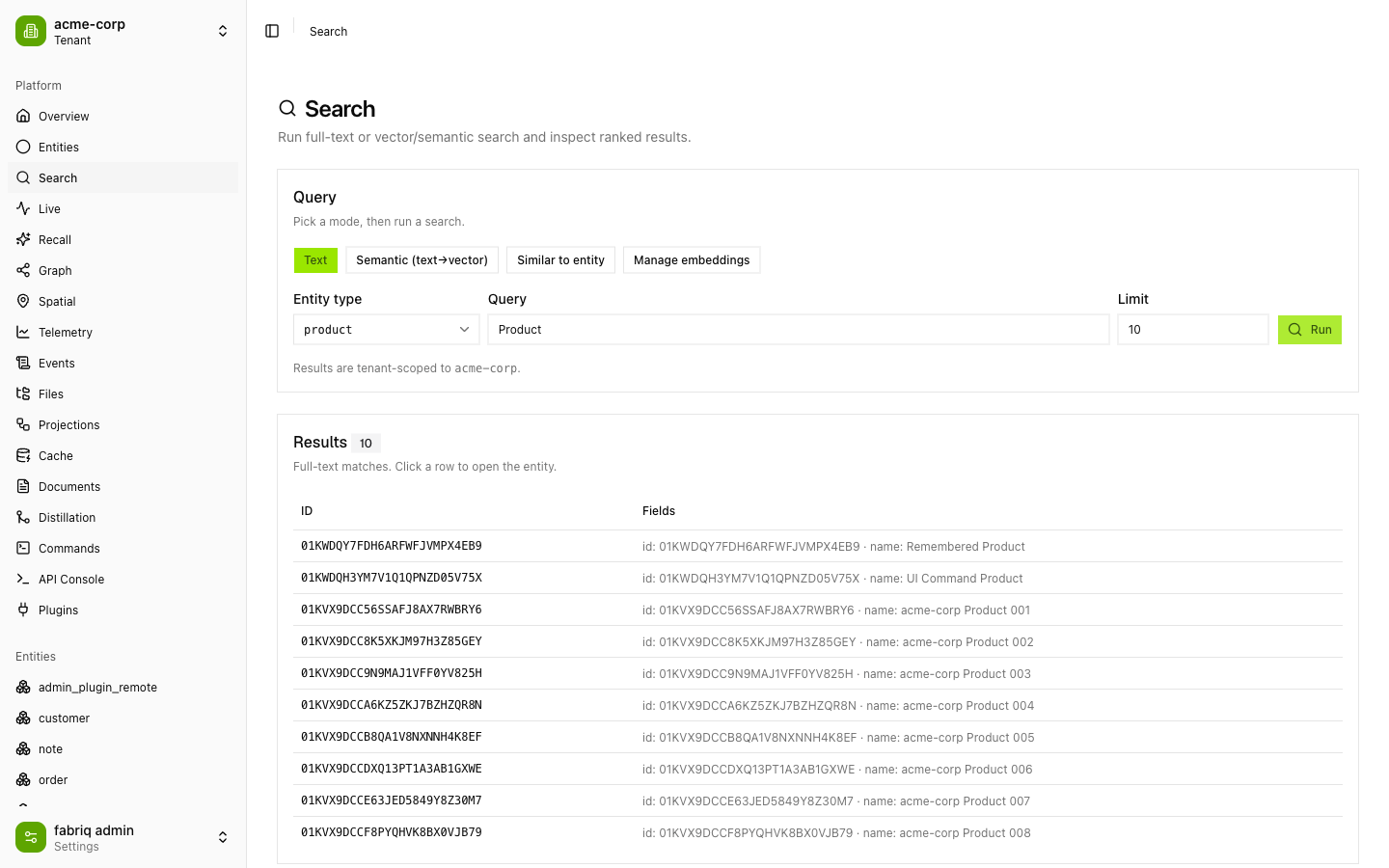Open Telemetry via its chart icon
Screen dimensions: 1389x868
[x=23, y=332]
